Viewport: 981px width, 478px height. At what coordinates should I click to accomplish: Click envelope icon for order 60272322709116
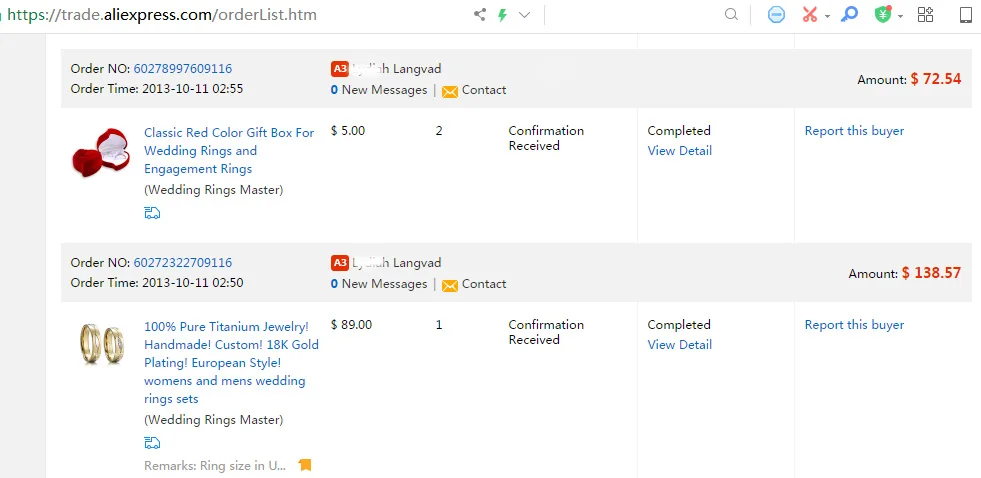pos(450,285)
